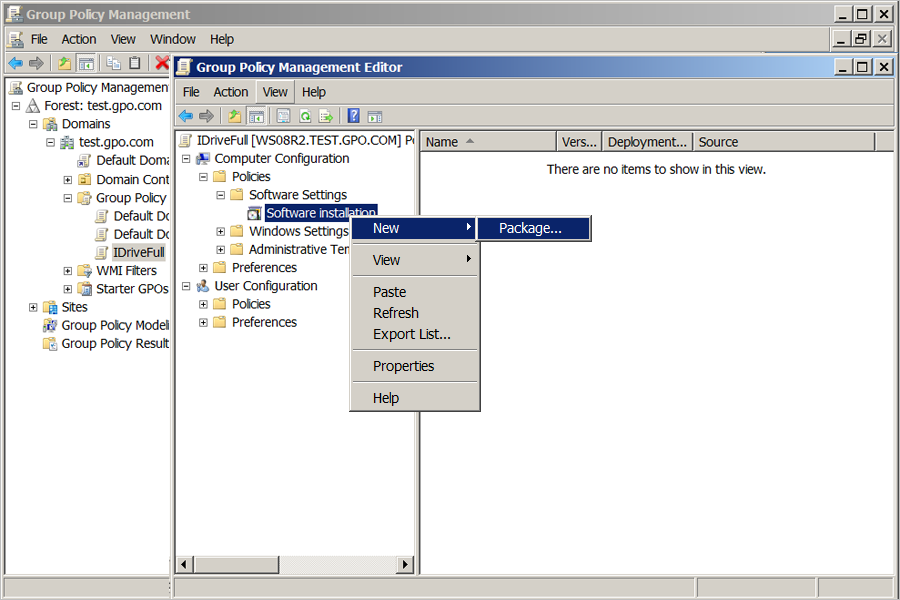This screenshot has height=600, width=900.
Task: Expand the Starter GPOs node
Action: [68, 289]
